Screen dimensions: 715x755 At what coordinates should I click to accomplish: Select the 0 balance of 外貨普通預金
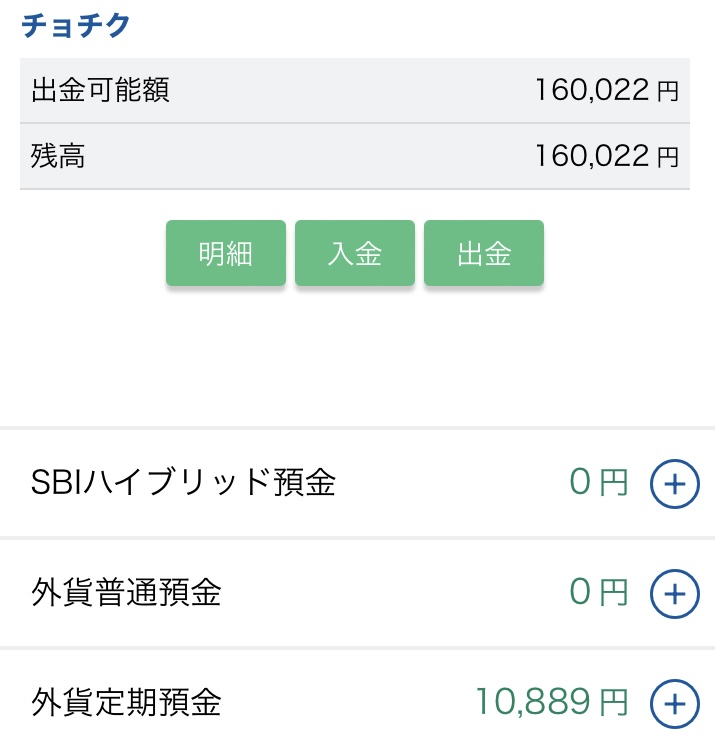point(581,594)
